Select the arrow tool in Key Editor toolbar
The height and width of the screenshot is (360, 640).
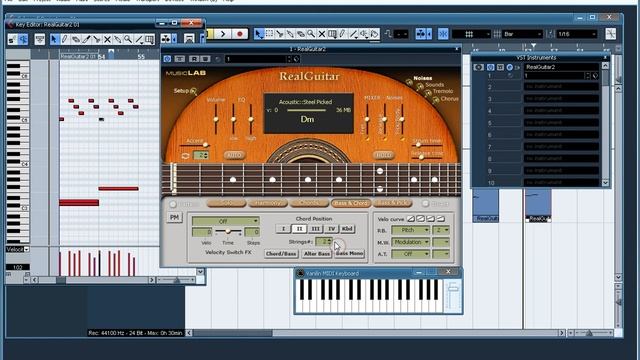click(54, 39)
